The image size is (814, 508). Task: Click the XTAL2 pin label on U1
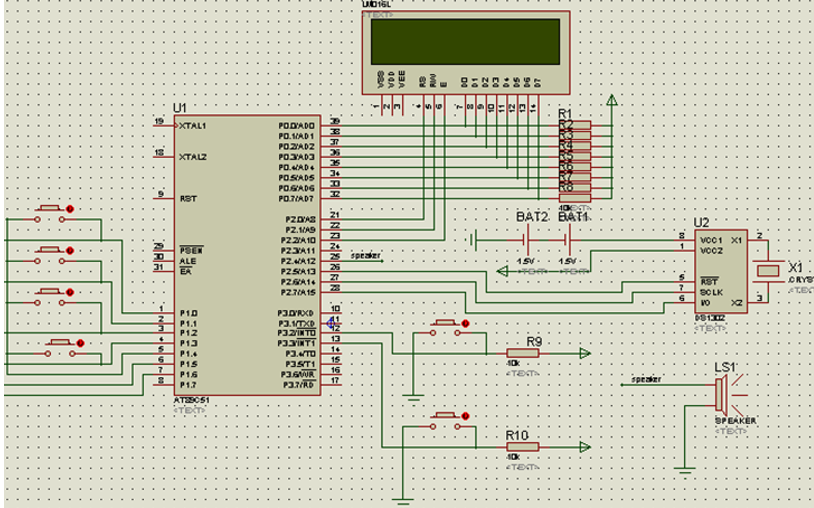pos(193,157)
